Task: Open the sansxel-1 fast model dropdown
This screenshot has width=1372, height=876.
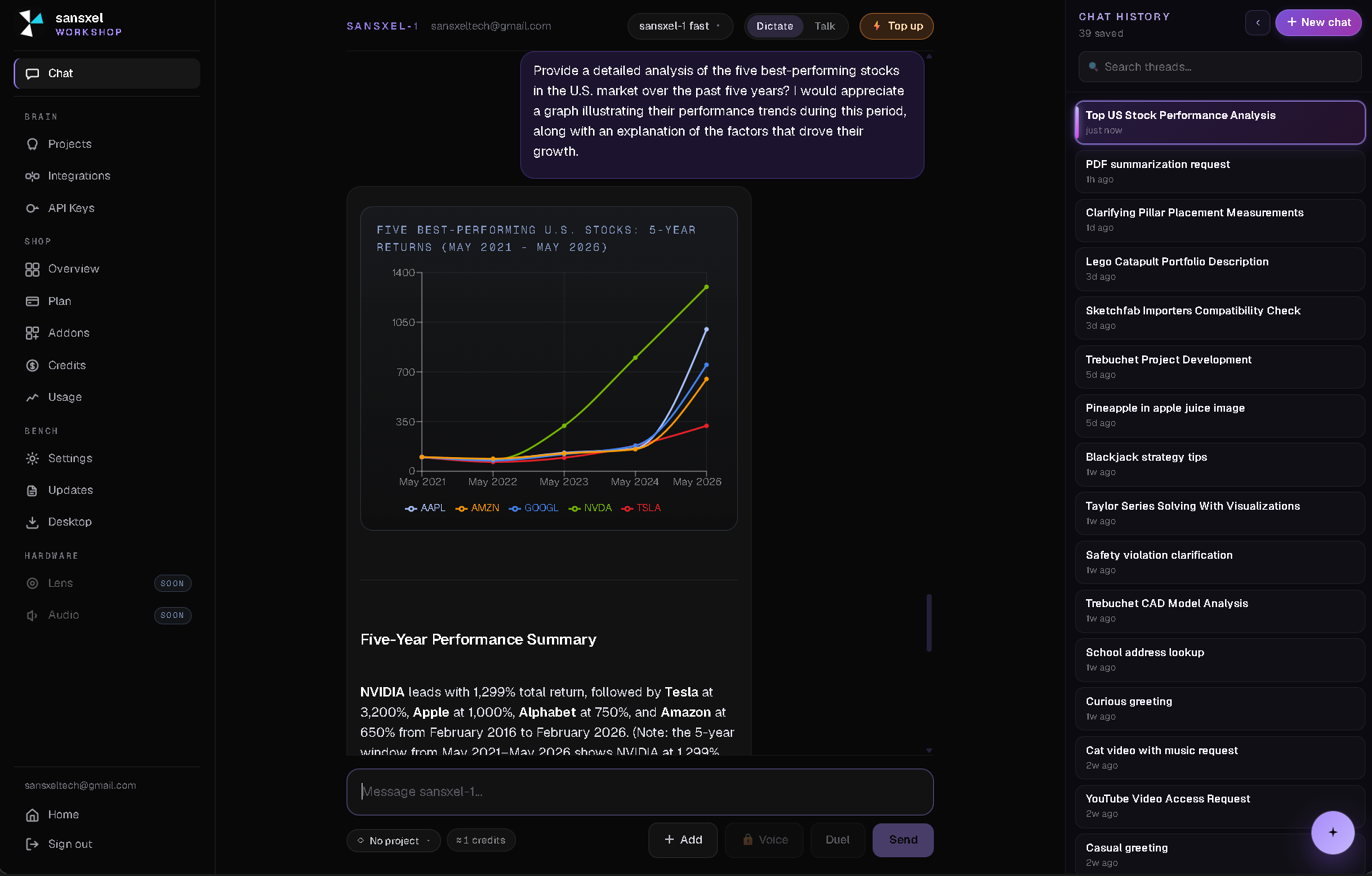Action: (x=680, y=26)
